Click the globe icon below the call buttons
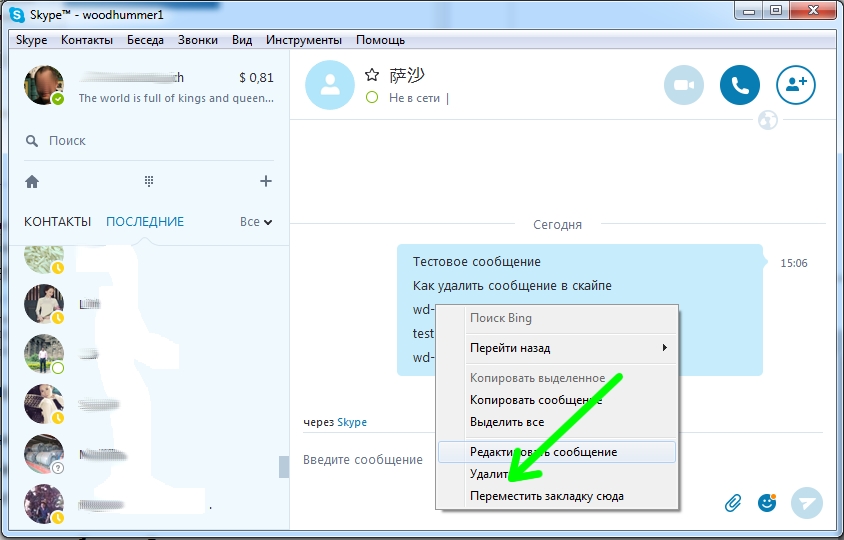The image size is (844, 540). (768, 120)
